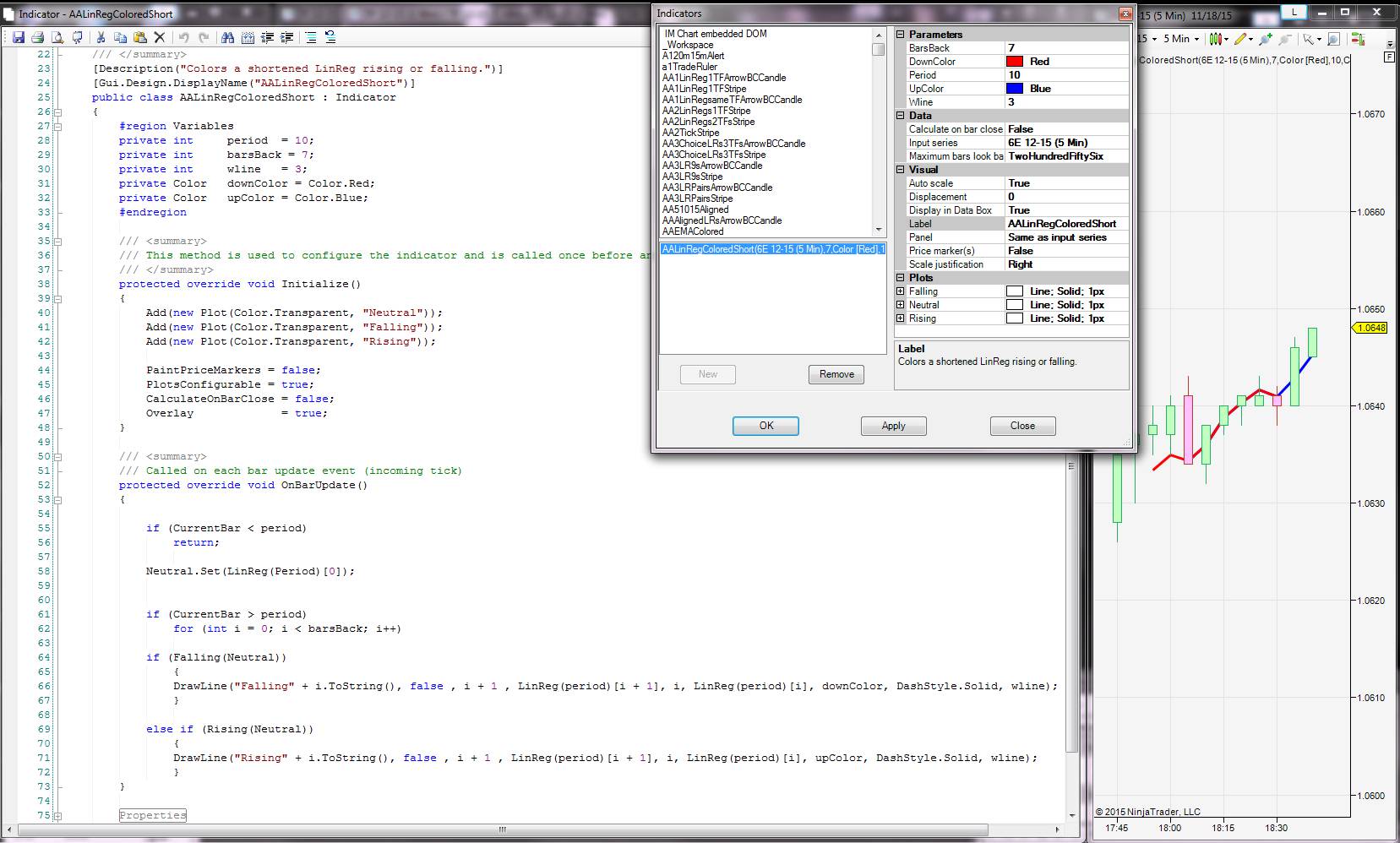Undo the last edit in the editor

[183, 37]
